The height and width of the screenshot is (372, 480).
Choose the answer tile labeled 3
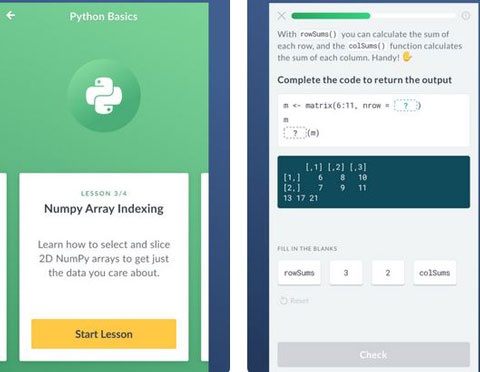(346, 273)
